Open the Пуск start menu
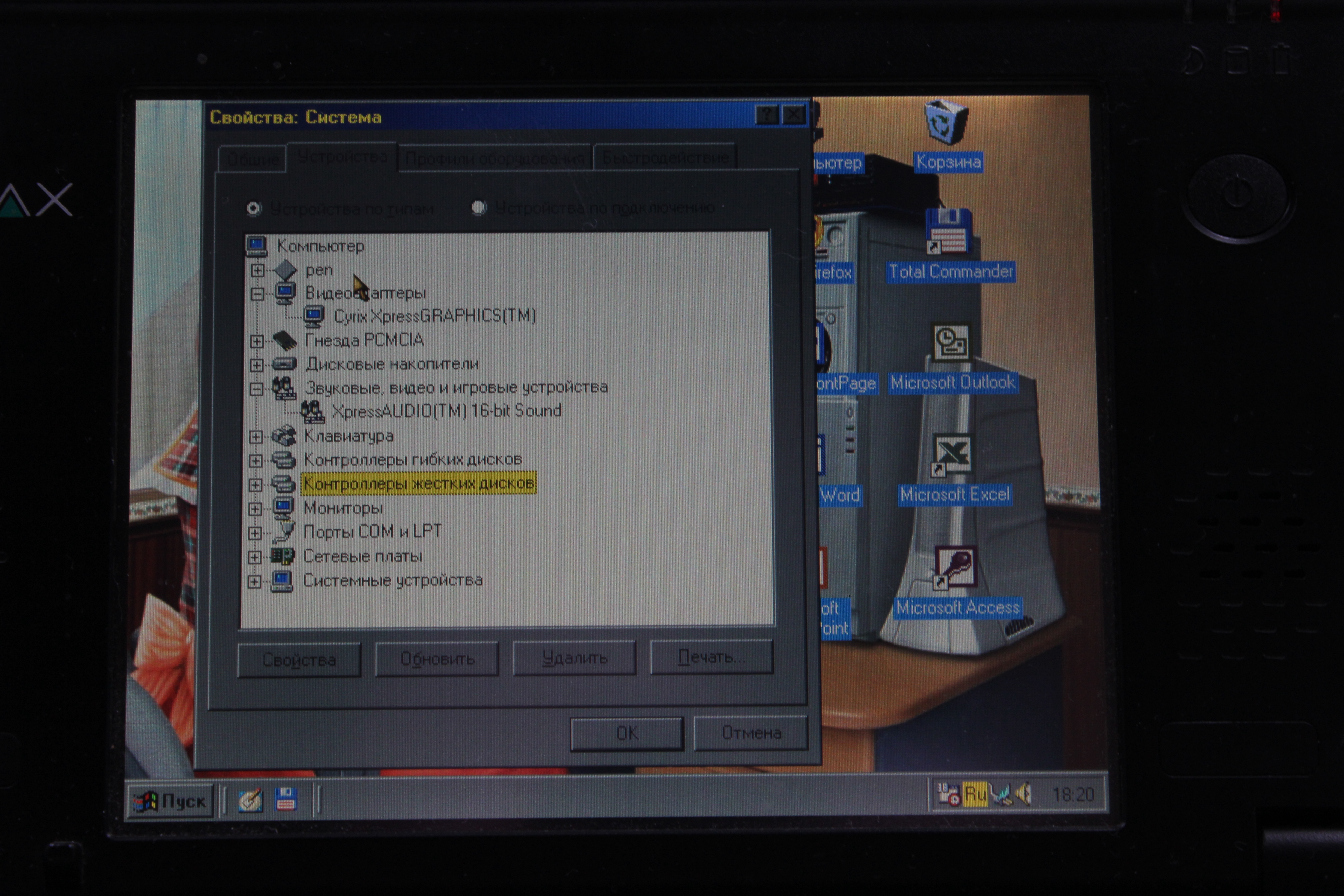The width and height of the screenshot is (1344, 896). click(x=170, y=801)
